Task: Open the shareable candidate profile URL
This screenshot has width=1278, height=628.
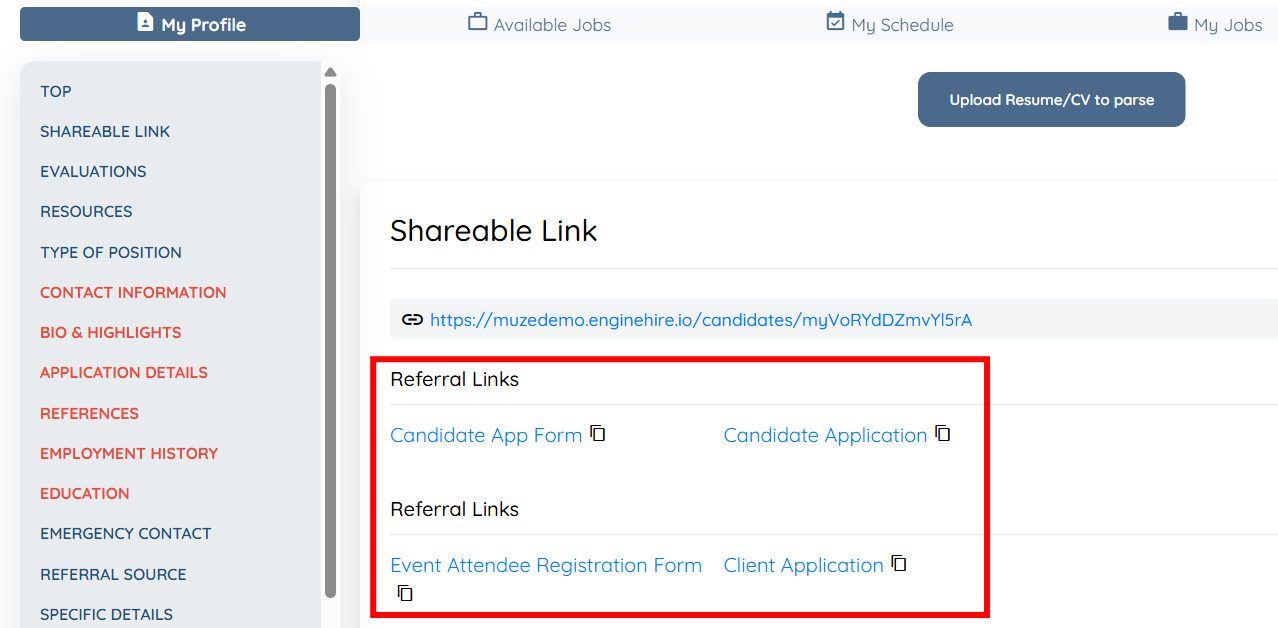Action: tap(701, 320)
